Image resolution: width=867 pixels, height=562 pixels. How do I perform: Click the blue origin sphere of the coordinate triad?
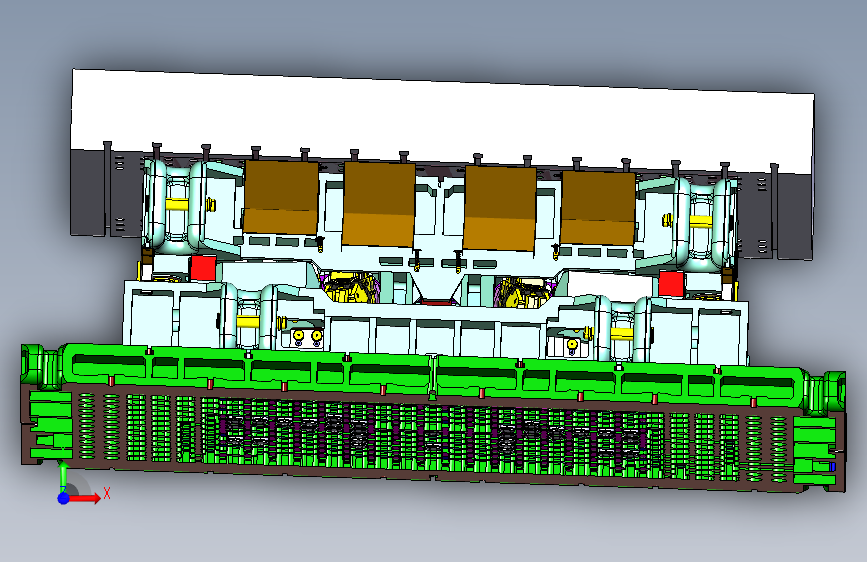pos(64,498)
